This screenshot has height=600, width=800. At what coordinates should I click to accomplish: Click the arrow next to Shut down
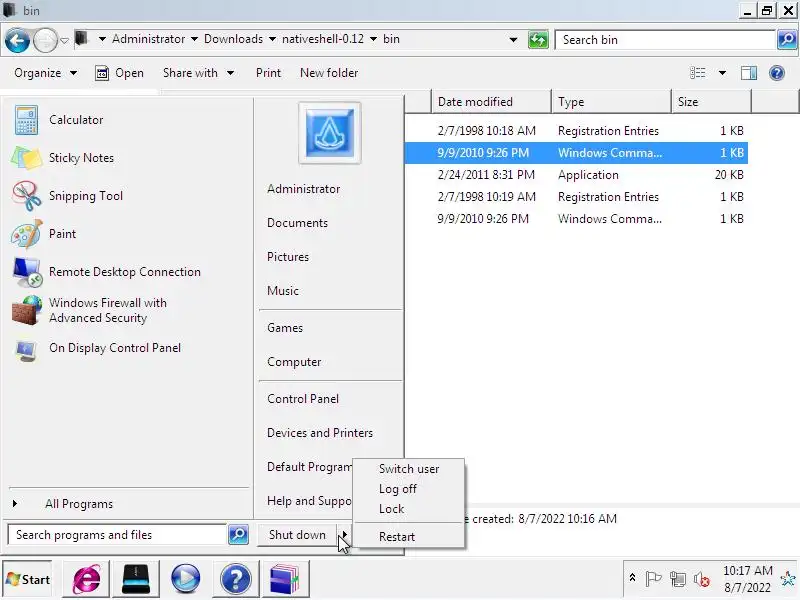344,535
